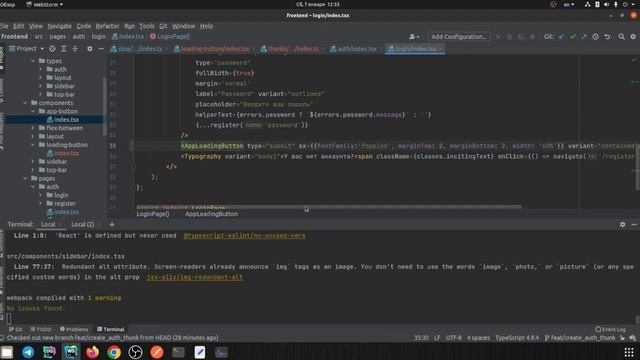Expand the sidebar folder under components

(33, 162)
